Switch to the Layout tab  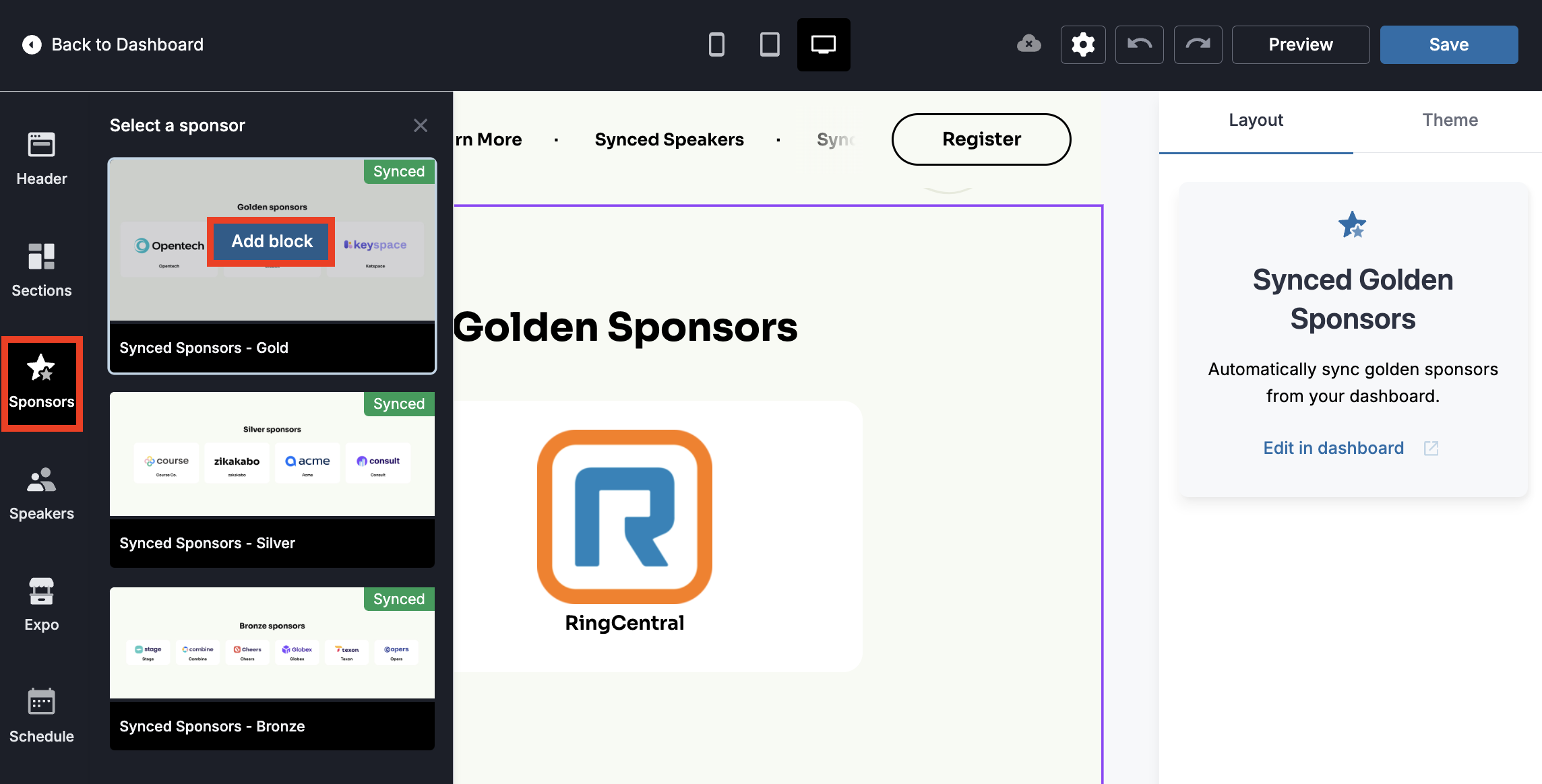[x=1256, y=121]
